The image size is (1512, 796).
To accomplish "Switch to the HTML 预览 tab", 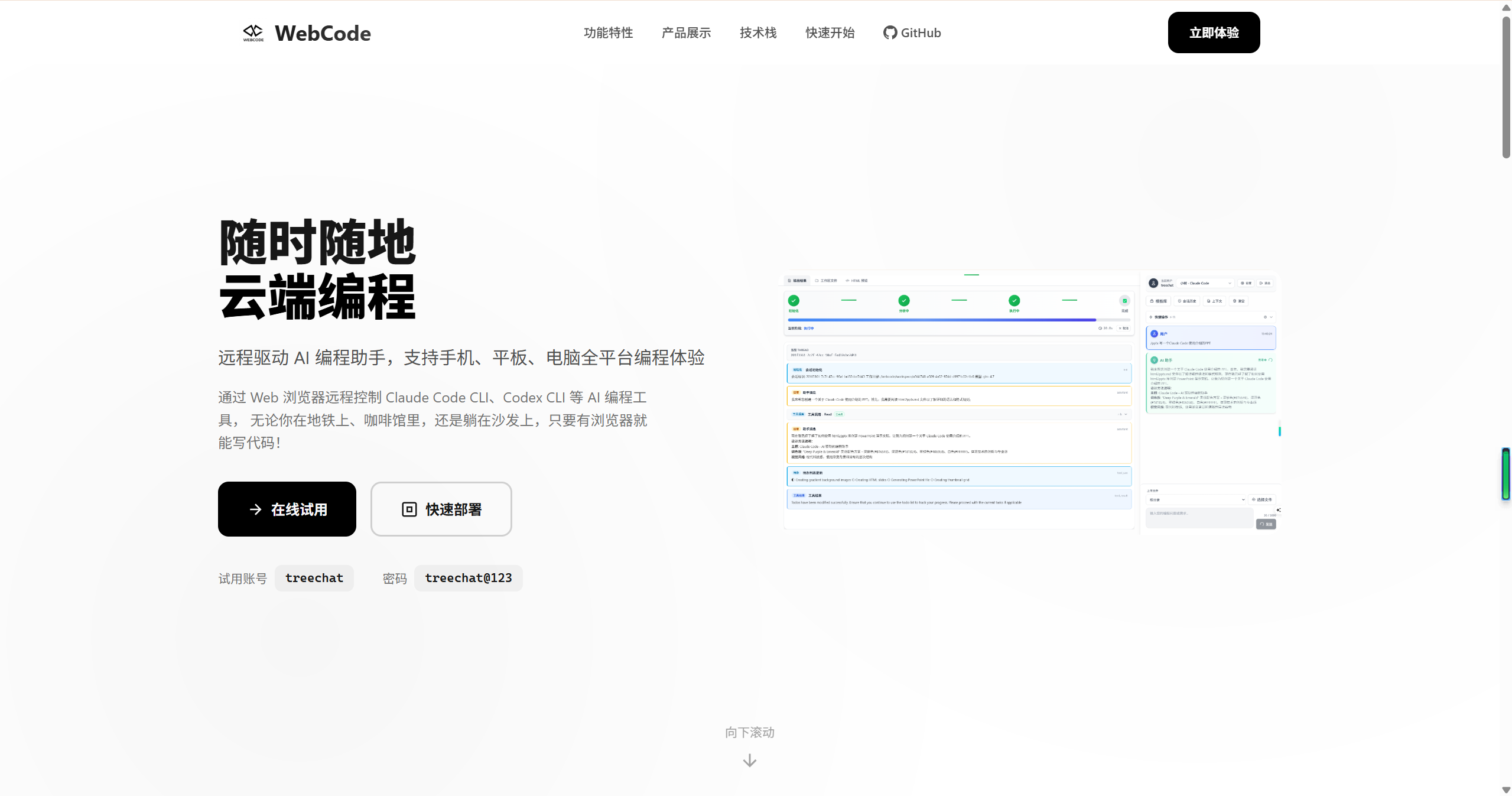I will coord(857,280).
